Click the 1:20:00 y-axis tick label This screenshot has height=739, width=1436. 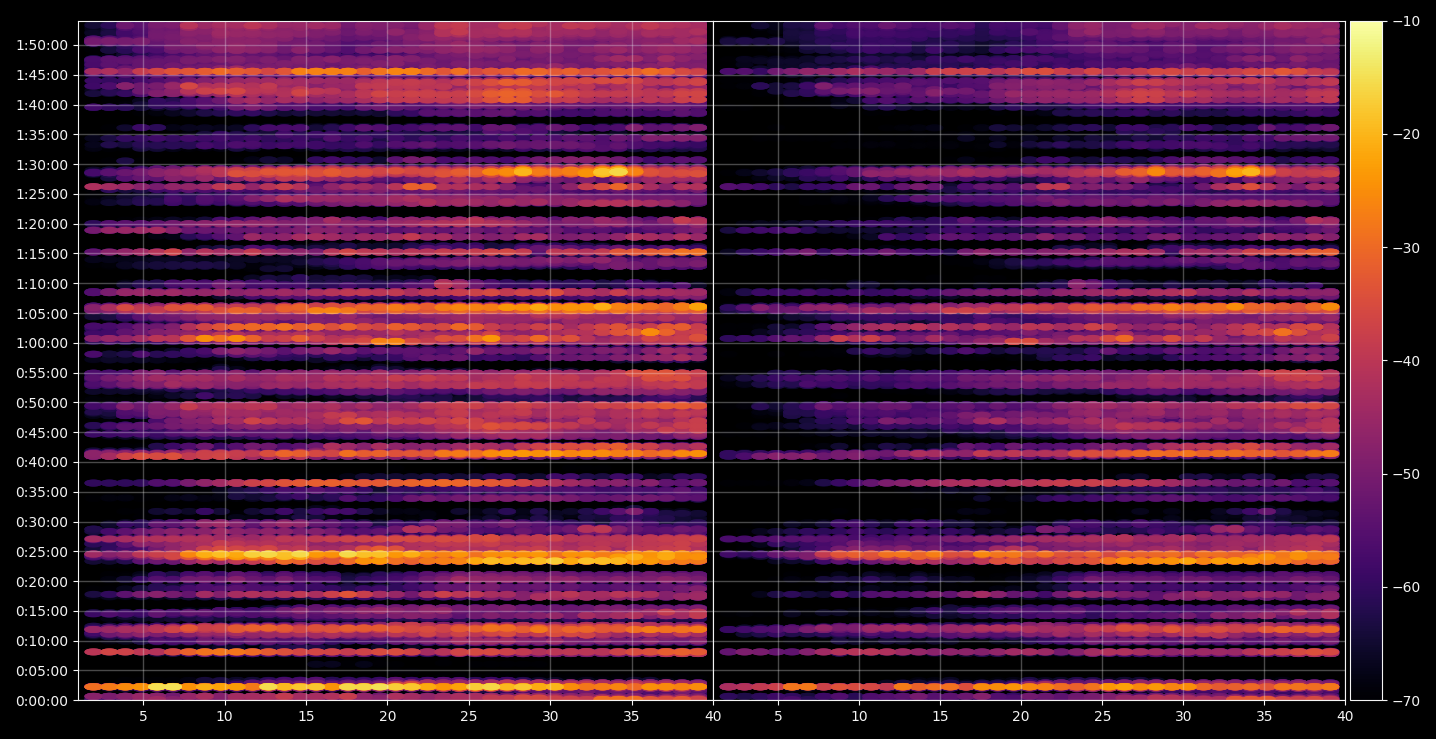tap(42, 224)
